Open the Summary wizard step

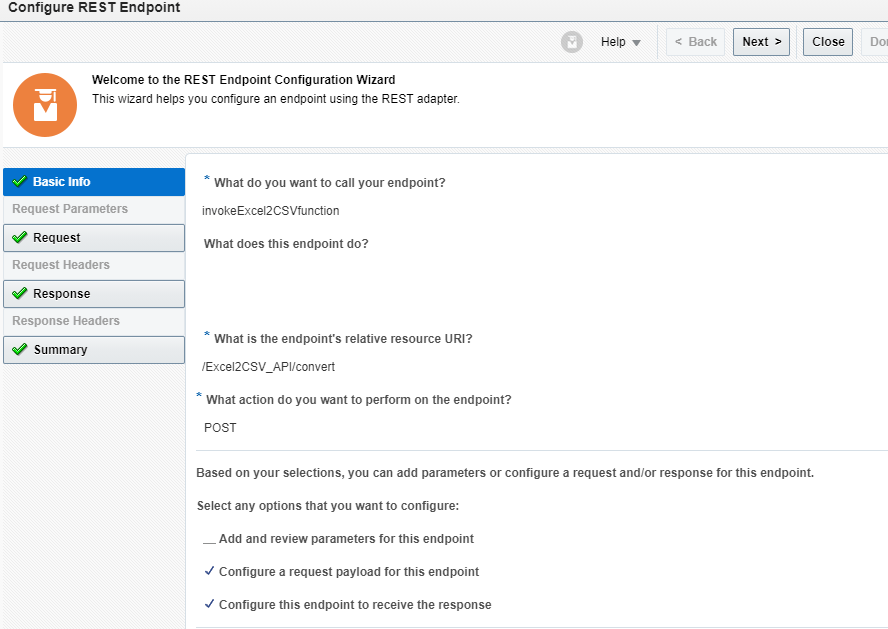pos(60,350)
